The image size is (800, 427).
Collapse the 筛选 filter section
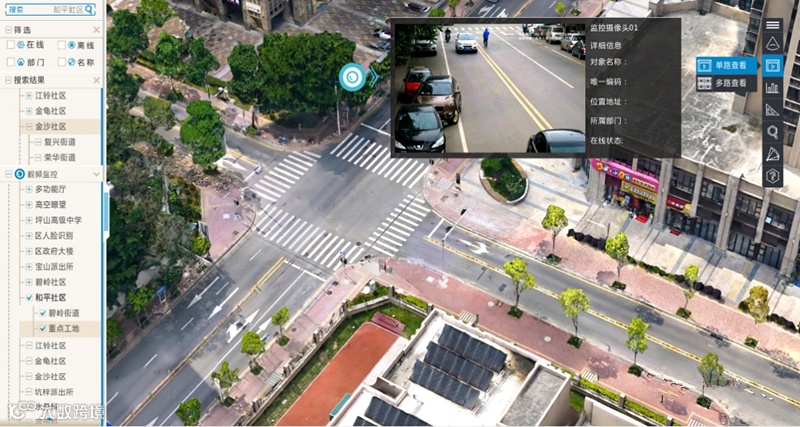[9, 30]
